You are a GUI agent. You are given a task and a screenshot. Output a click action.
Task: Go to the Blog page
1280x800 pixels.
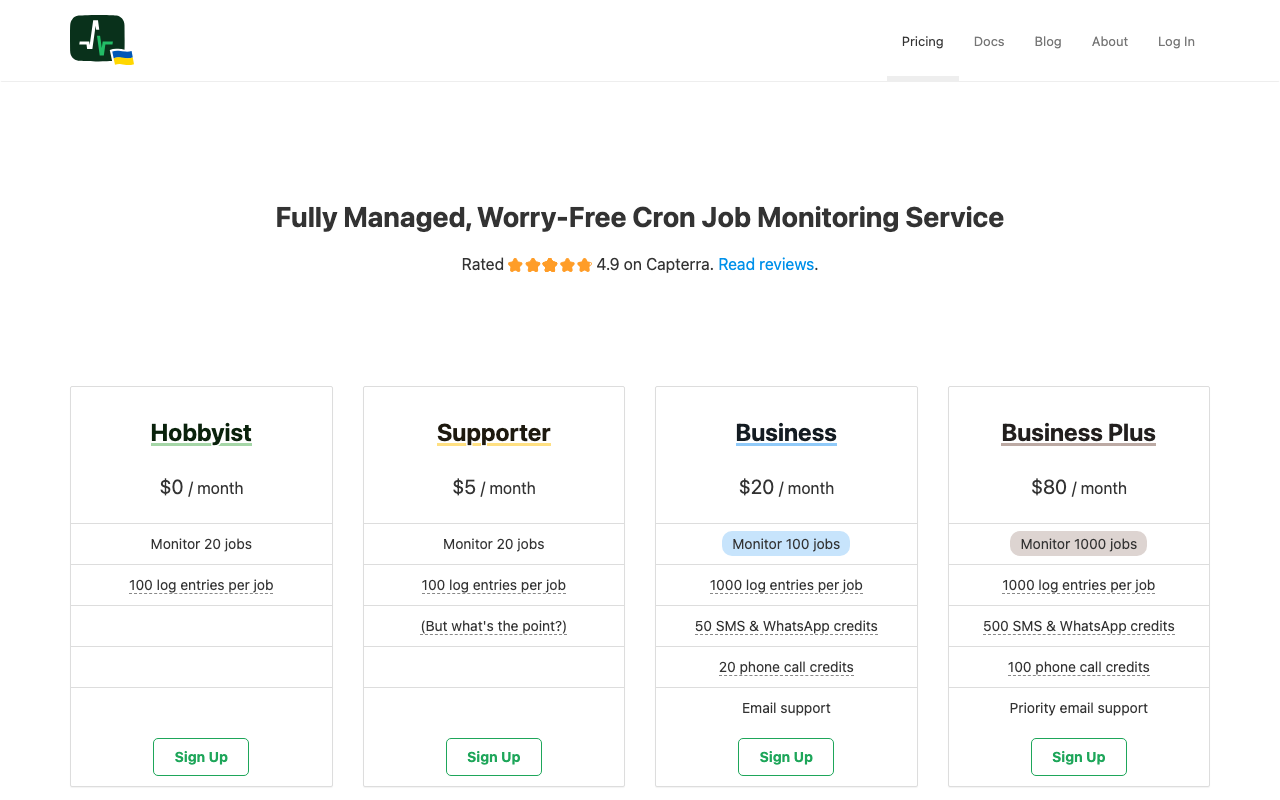(x=1048, y=41)
